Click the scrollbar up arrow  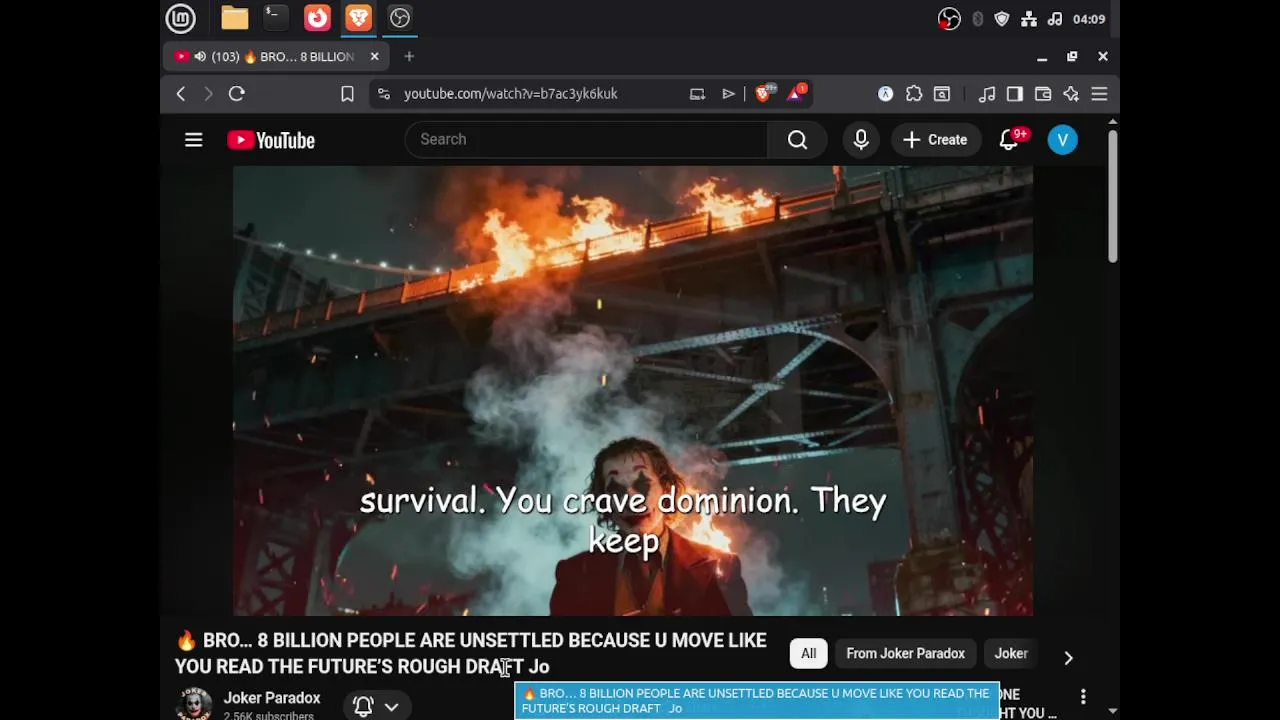(1112, 122)
